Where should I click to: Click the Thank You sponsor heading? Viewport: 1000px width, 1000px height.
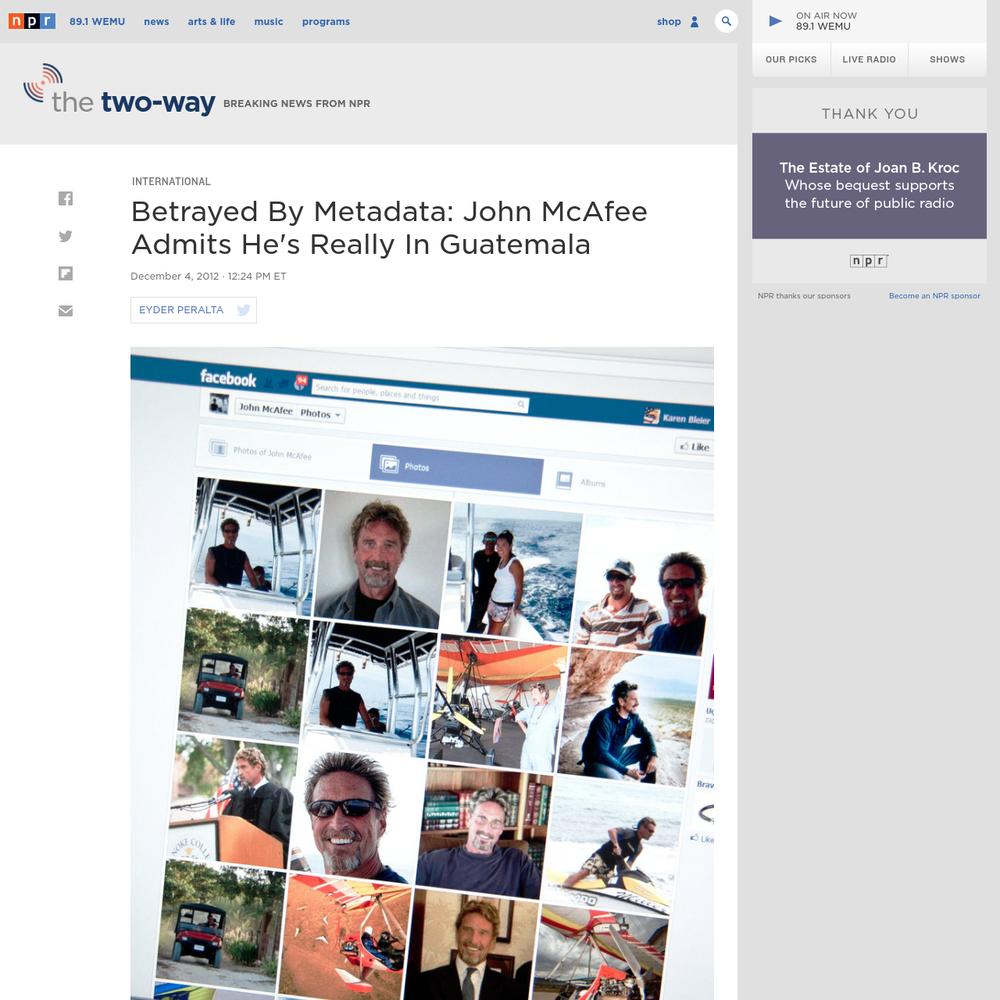pyautogui.click(x=869, y=114)
